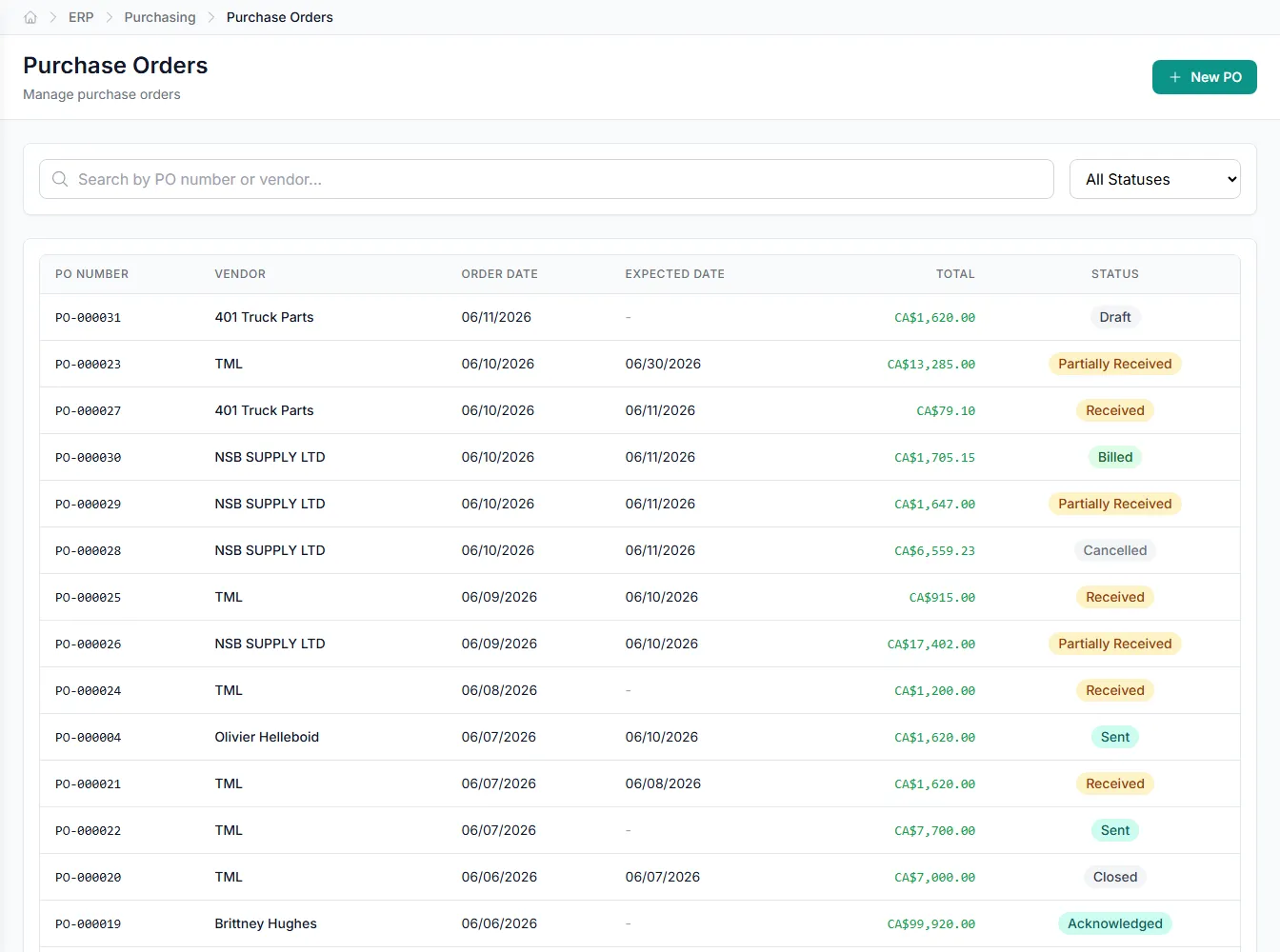Click the Acknowledged status badge

click(1115, 923)
